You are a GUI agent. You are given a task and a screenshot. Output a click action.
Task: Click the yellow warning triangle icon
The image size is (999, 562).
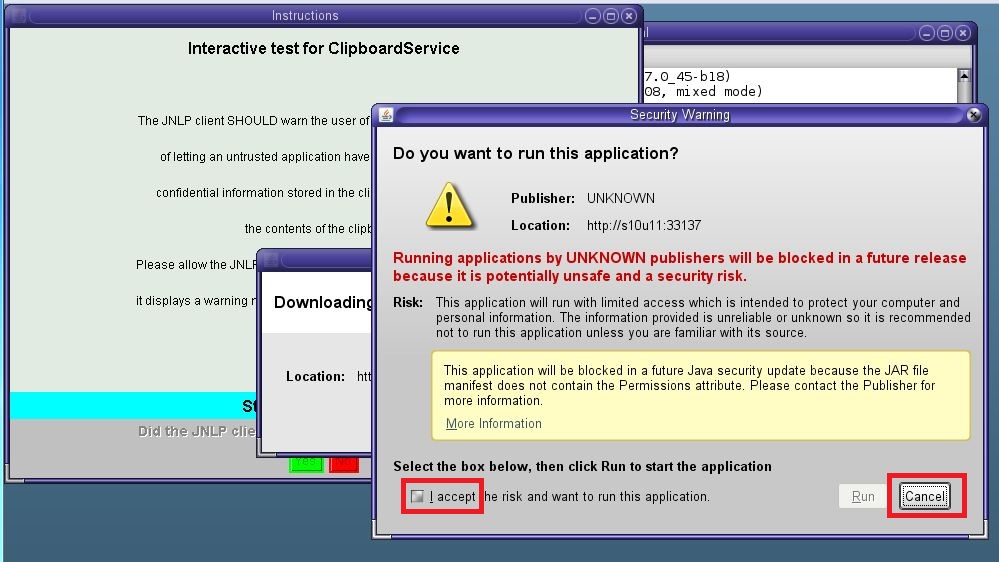450,205
